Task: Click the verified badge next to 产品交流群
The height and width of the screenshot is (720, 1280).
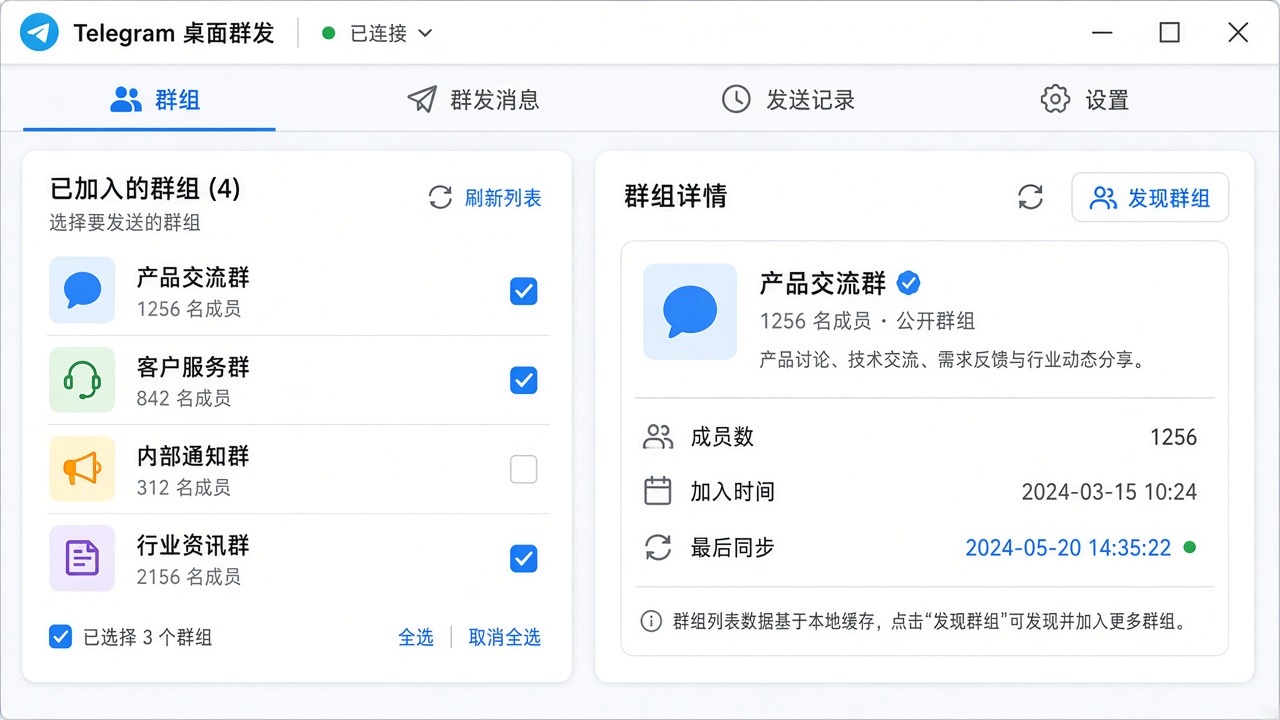Action: (908, 283)
